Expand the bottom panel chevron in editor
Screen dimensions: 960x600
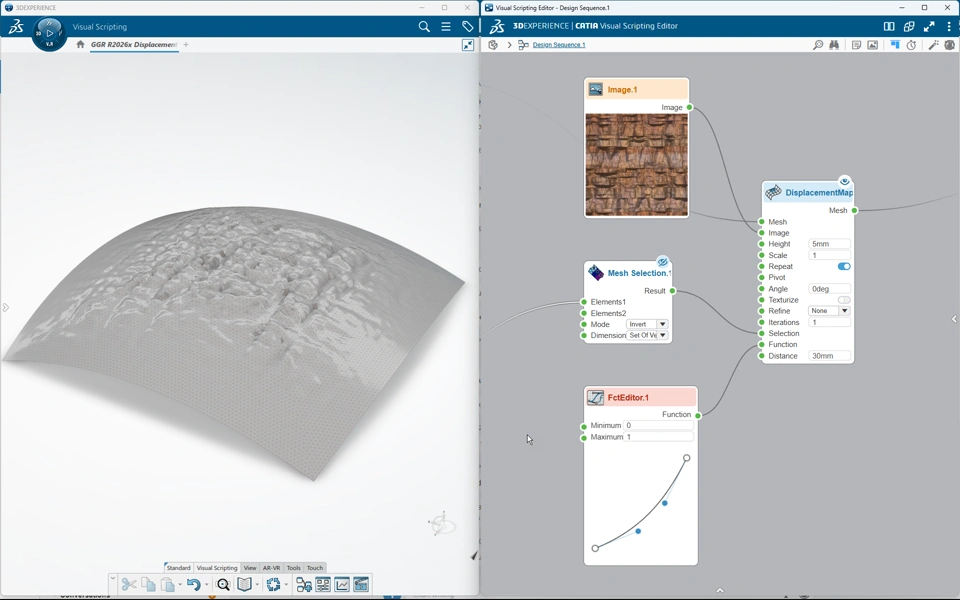[x=720, y=590]
